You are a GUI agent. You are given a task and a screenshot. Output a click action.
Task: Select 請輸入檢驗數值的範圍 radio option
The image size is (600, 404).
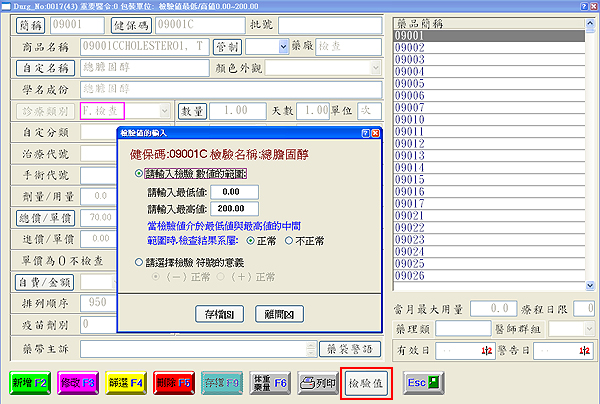139,174
